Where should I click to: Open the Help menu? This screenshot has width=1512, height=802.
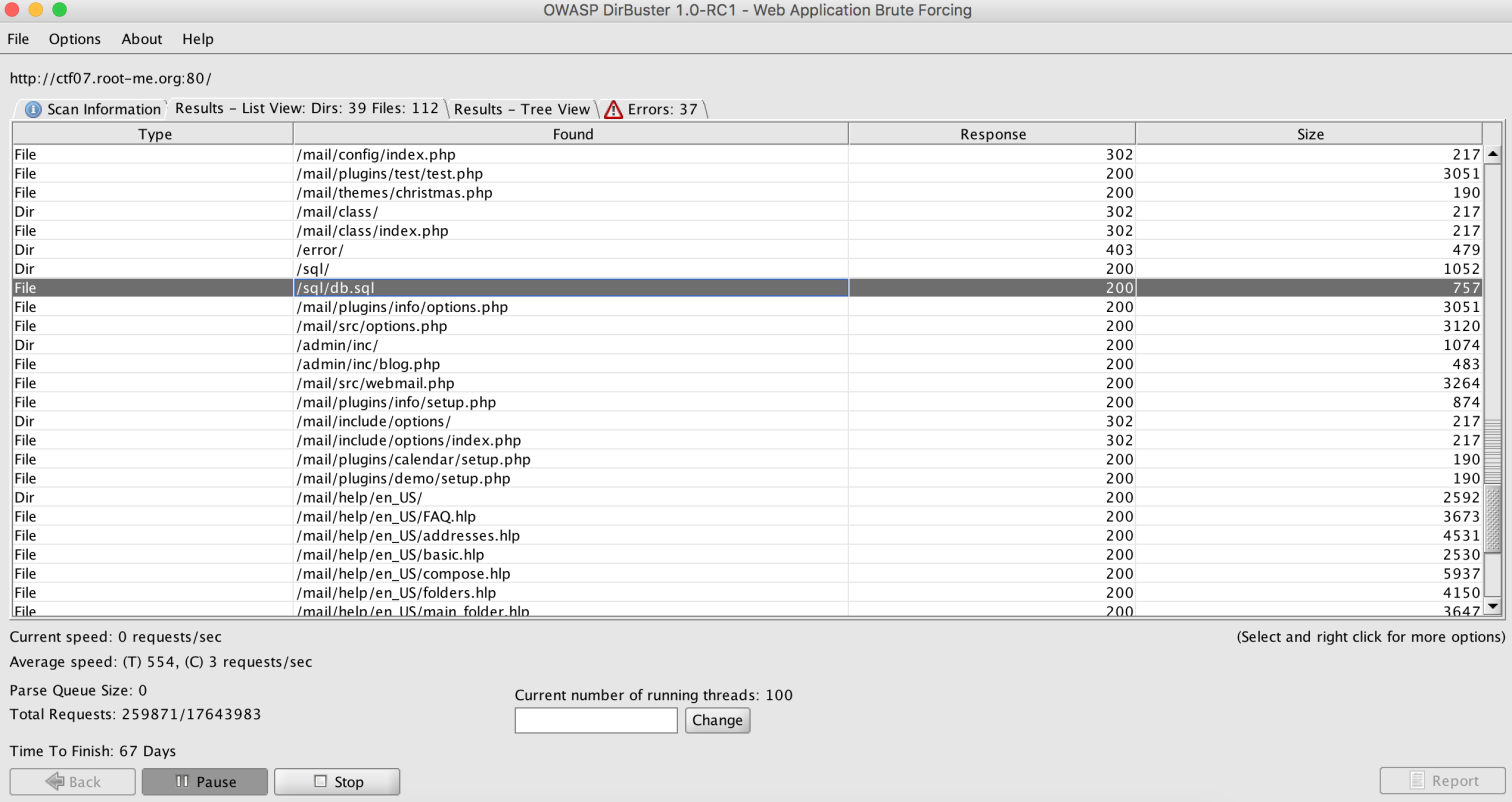click(198, 39)
